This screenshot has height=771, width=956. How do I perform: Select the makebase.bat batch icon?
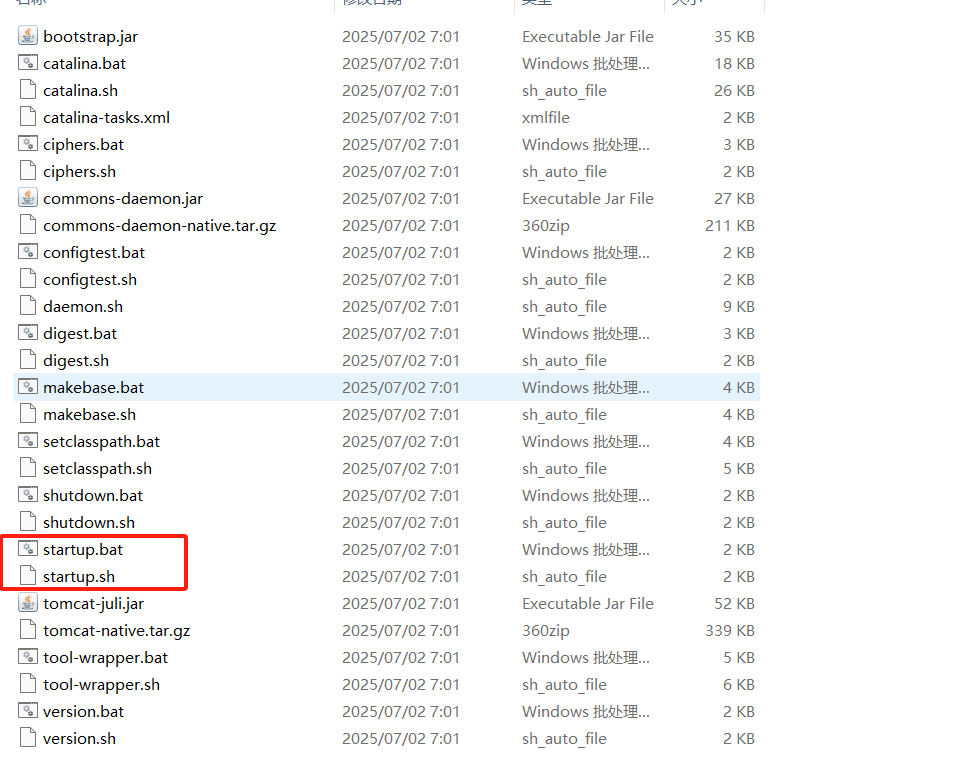coord(28,387)
